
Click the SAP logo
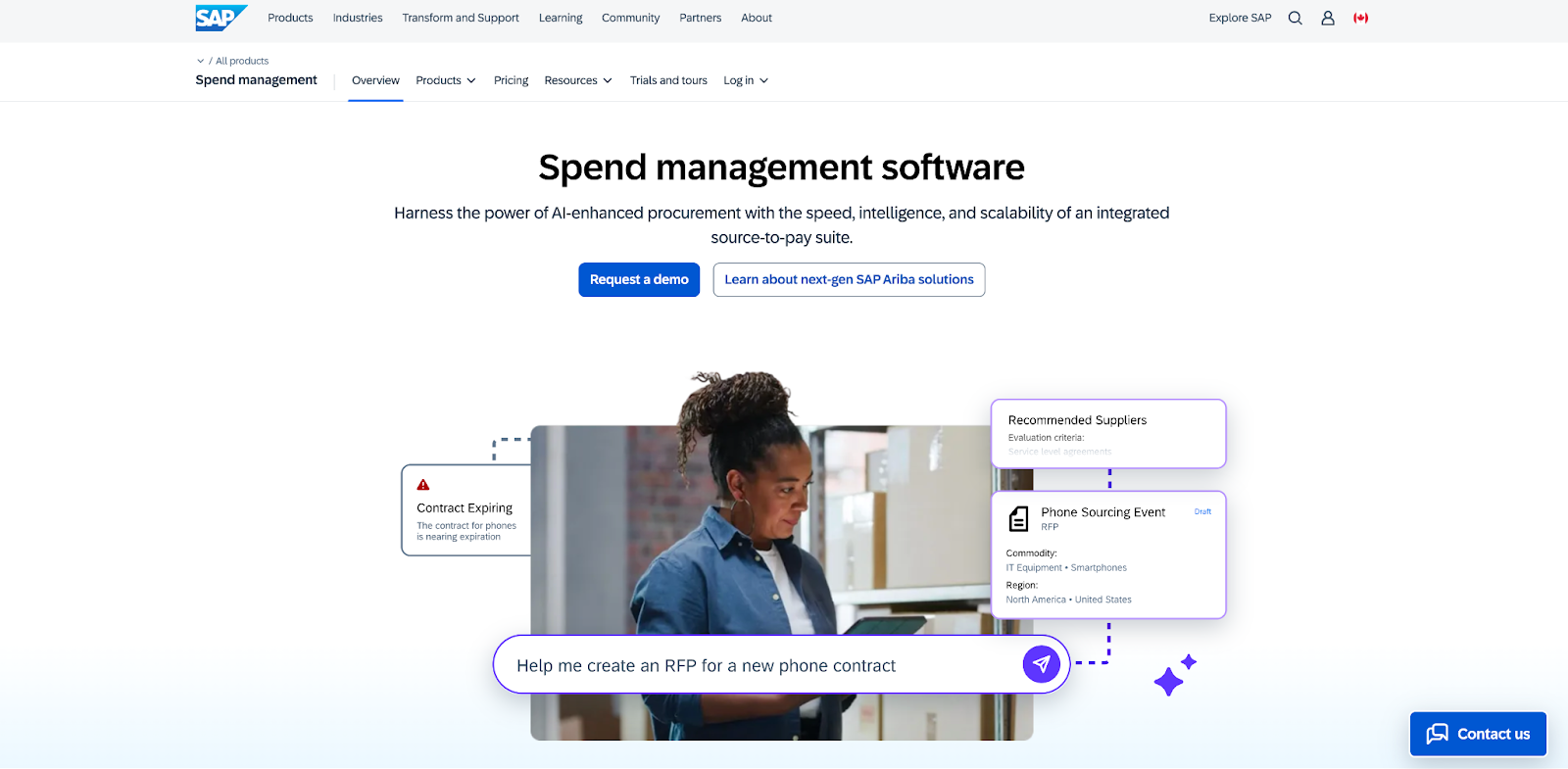(x=221, y=18)
